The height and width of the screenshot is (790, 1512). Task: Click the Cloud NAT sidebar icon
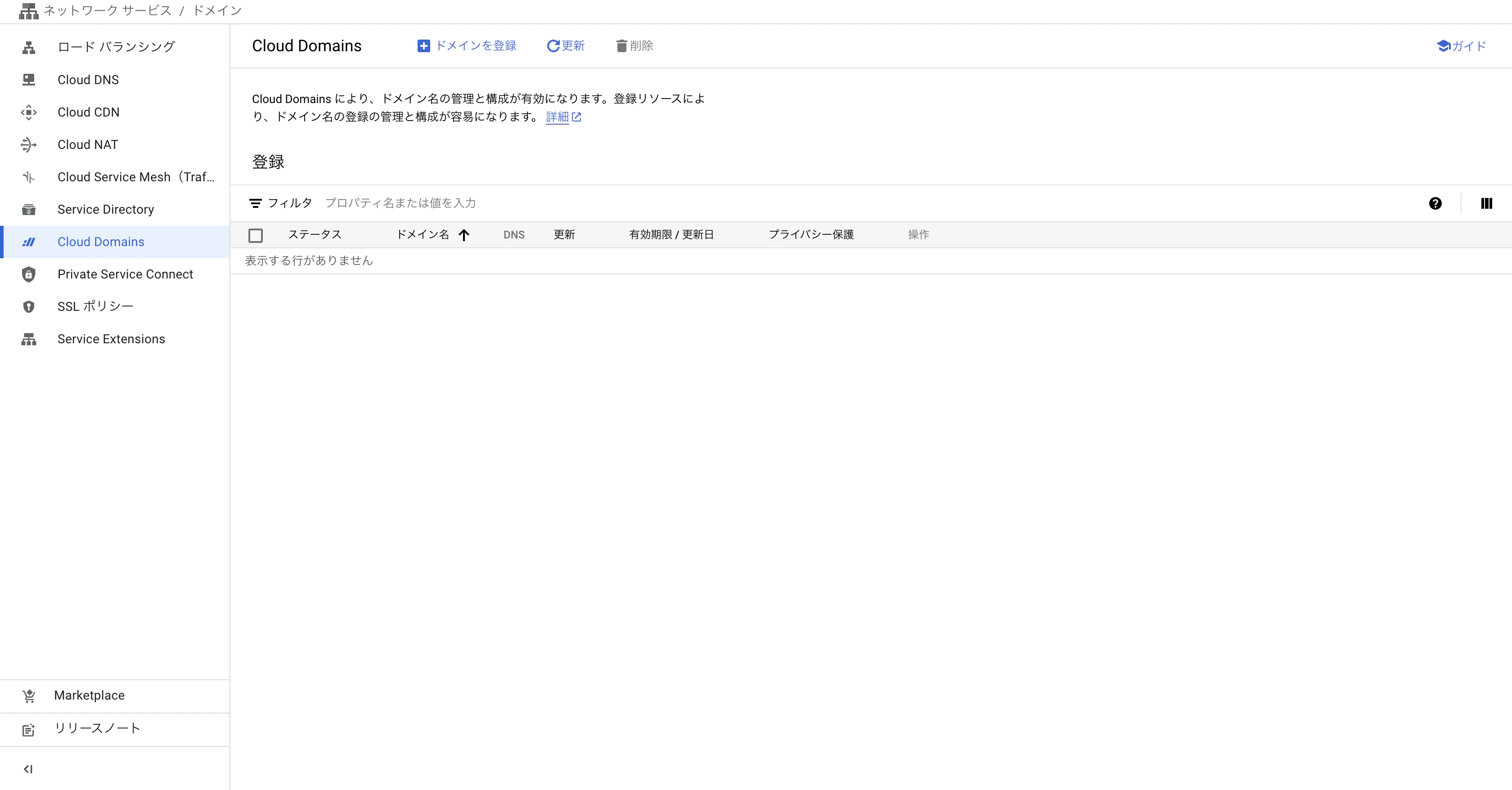(28, 144)
